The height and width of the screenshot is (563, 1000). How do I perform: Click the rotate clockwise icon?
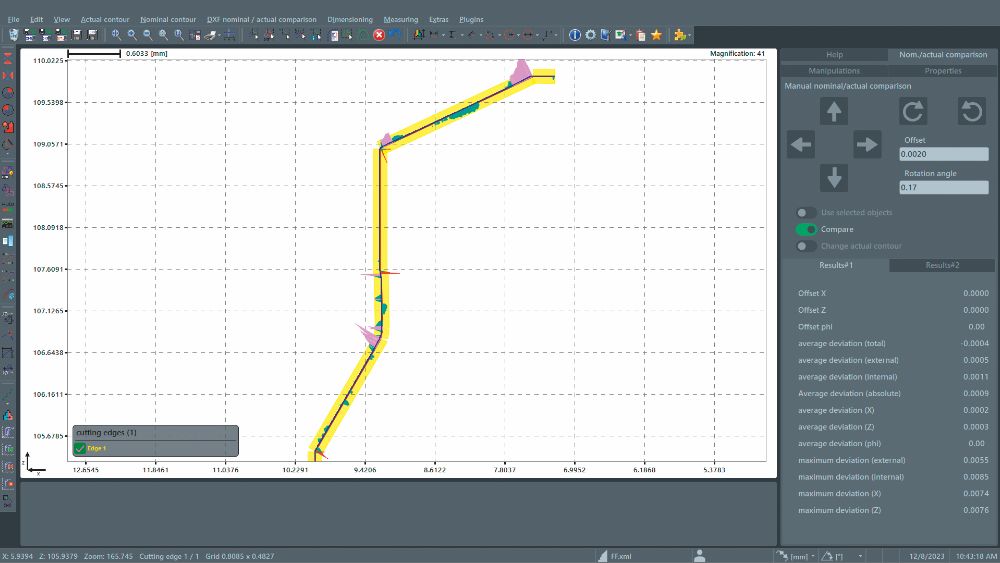coord(913,112)
